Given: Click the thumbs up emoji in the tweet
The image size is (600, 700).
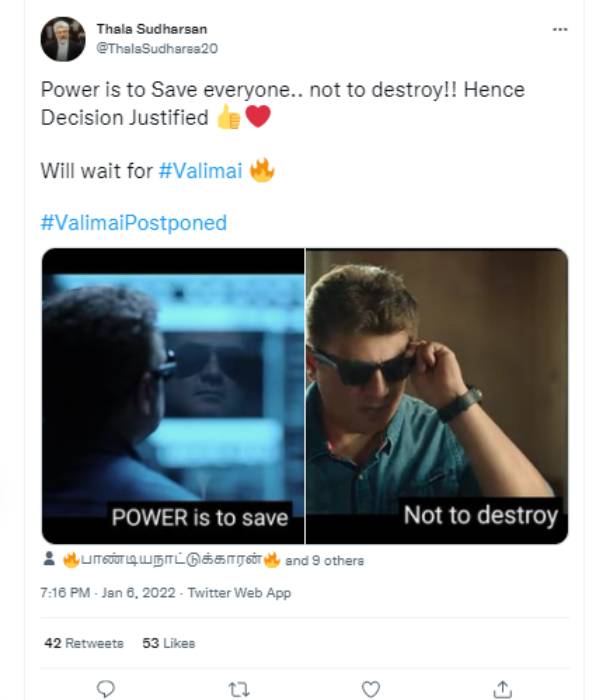Looking at the screenshot, I should [228, 118].
